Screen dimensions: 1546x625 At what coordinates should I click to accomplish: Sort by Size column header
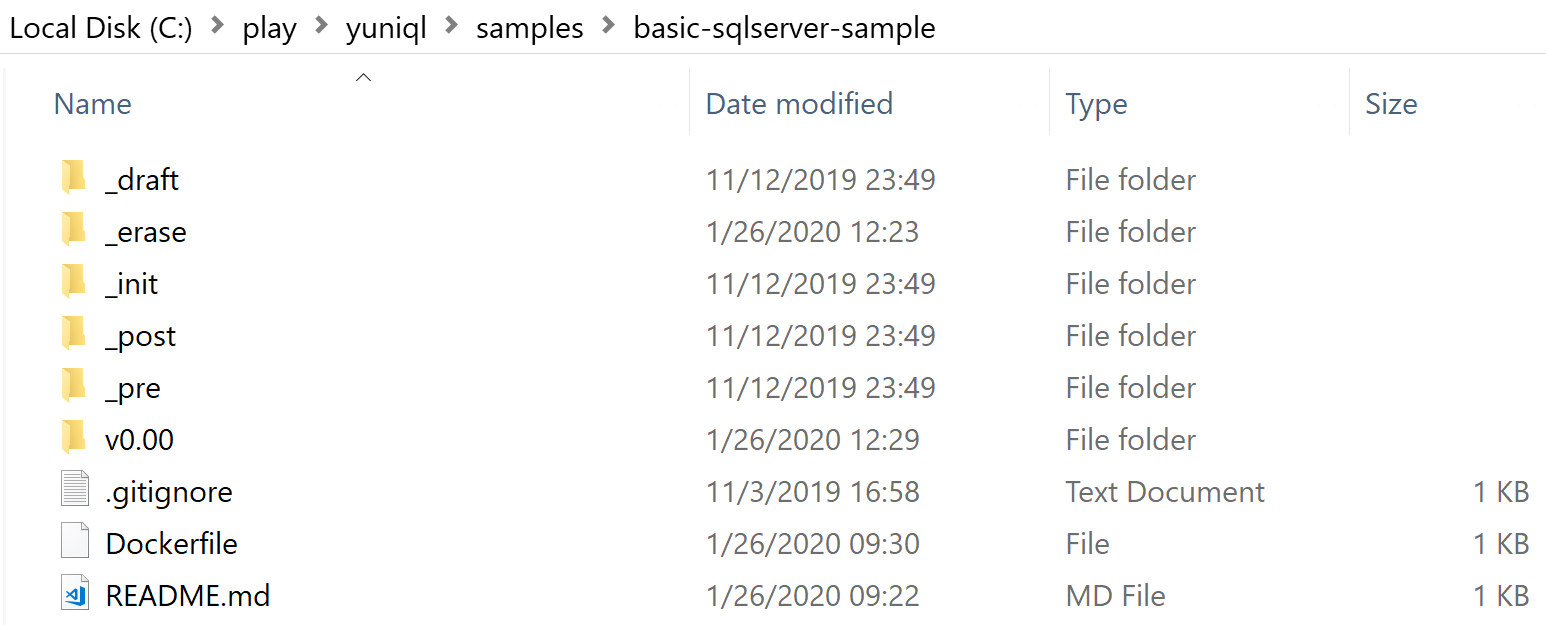tap(1391, 104)
